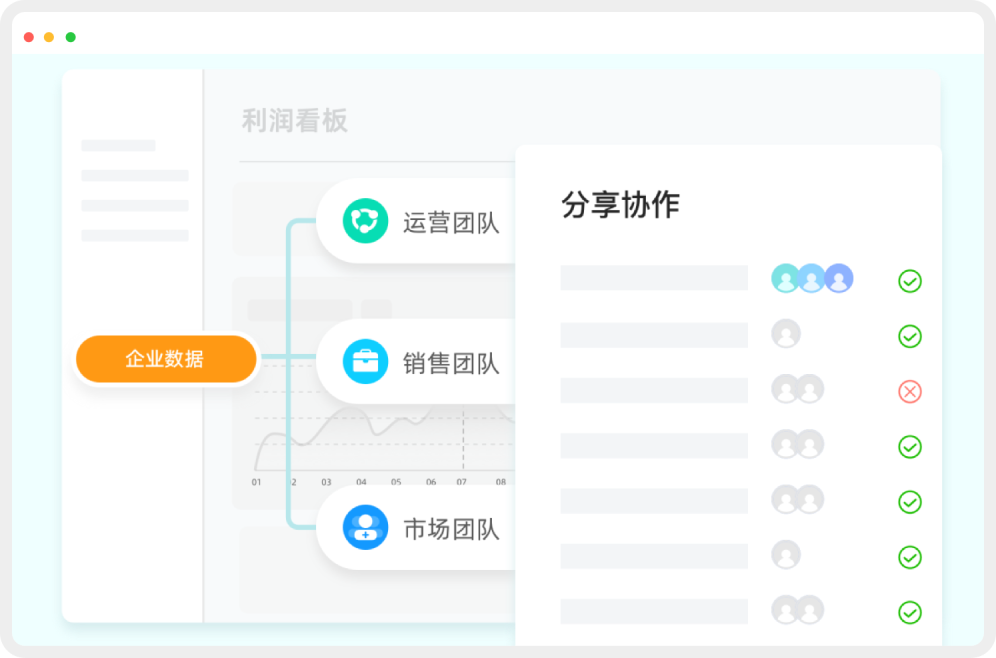Toggle the green checkmark in the first row
The image size is (996, 658).
pos(909,281)
